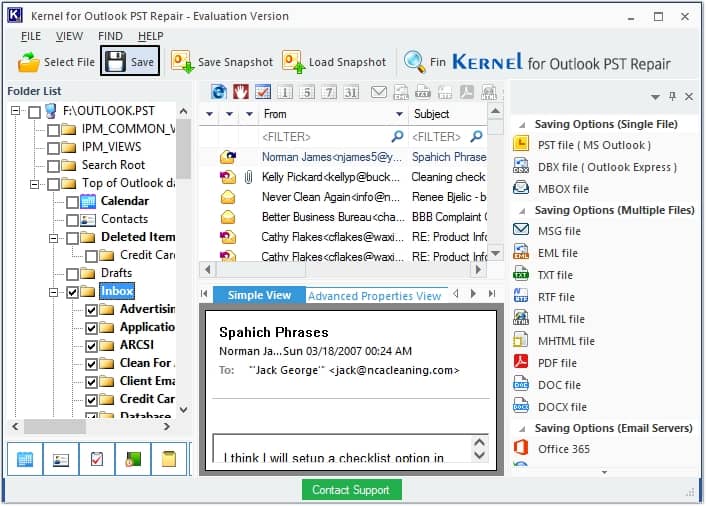The image size is (706, 506).
Task: Click the folder list vertical scrollbar thumb
Action: pyautogui.click(x=183, y=148)
